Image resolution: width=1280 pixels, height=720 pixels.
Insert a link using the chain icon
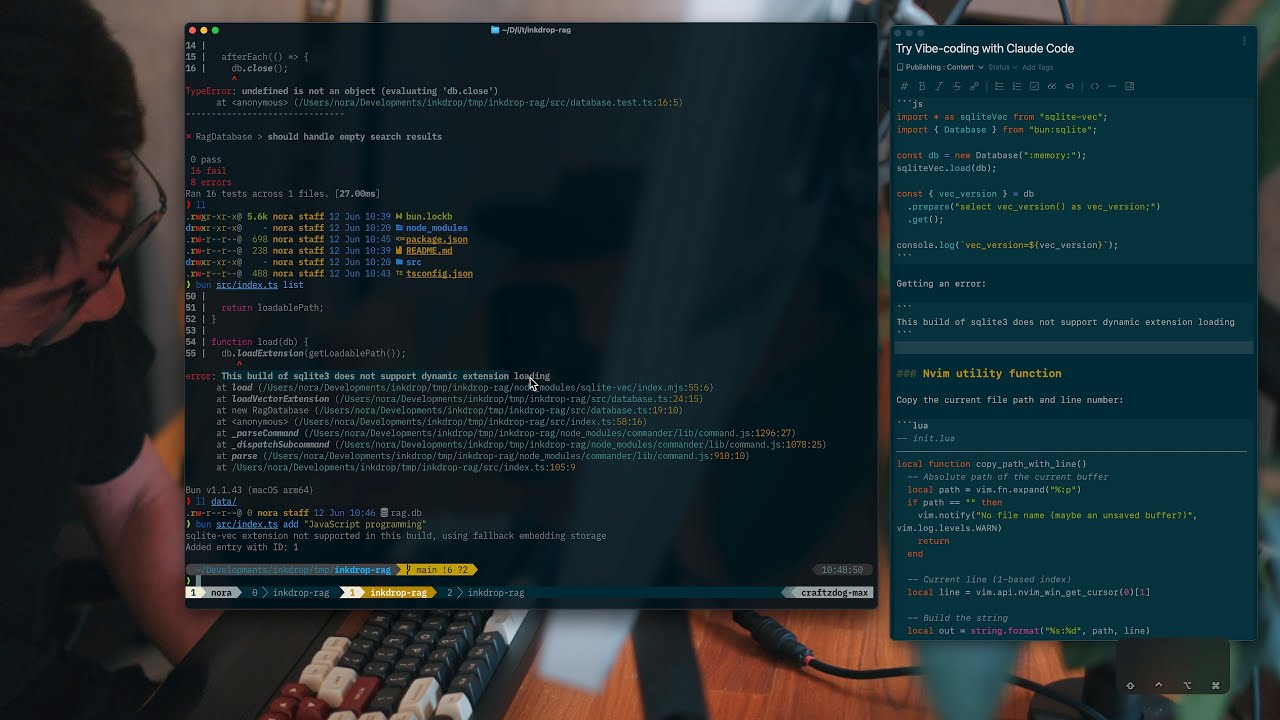(x=974, y=86)
